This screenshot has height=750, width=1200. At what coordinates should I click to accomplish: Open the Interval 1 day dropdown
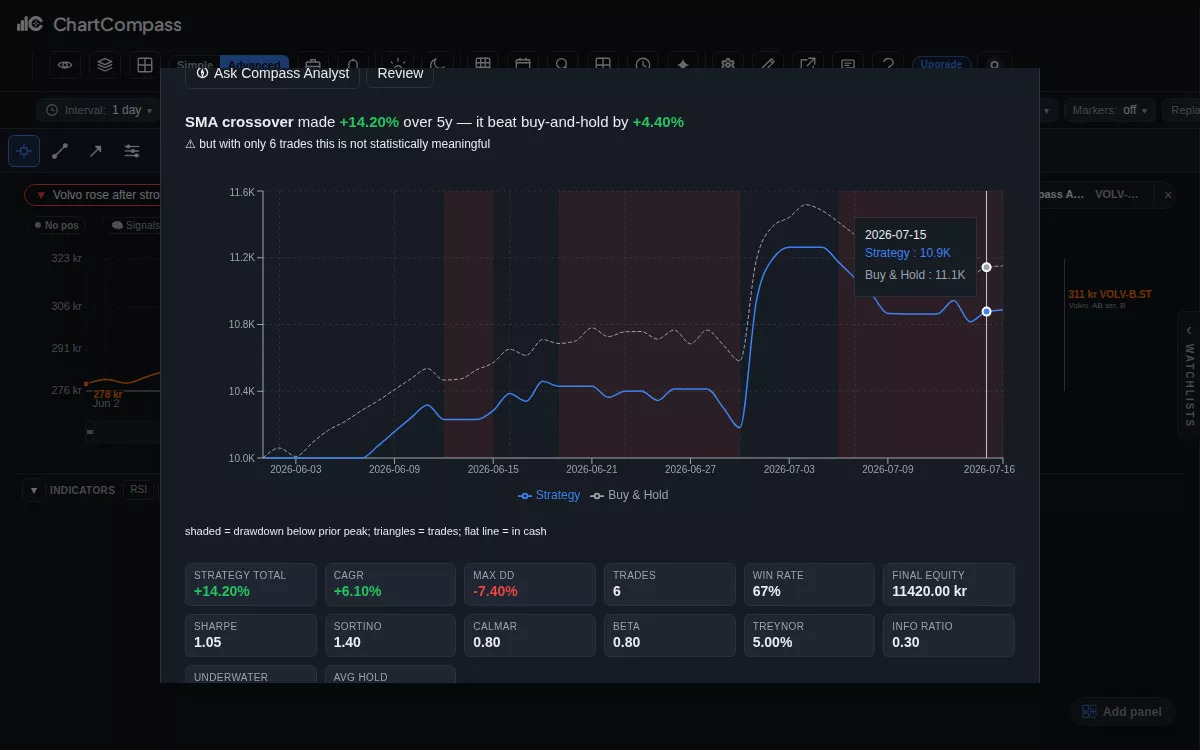pyautogui.click(x=99, y=110)
